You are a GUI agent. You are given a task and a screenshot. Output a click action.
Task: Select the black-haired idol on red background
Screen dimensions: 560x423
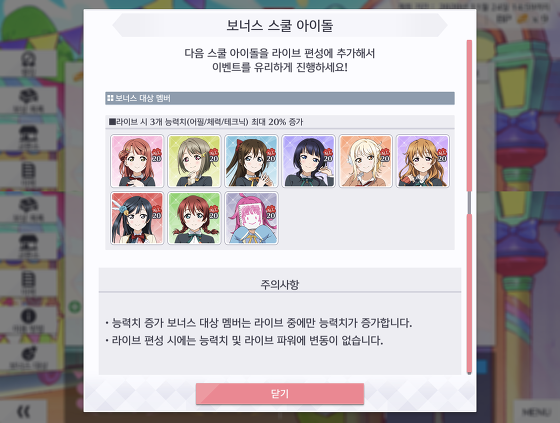(137, 218)
